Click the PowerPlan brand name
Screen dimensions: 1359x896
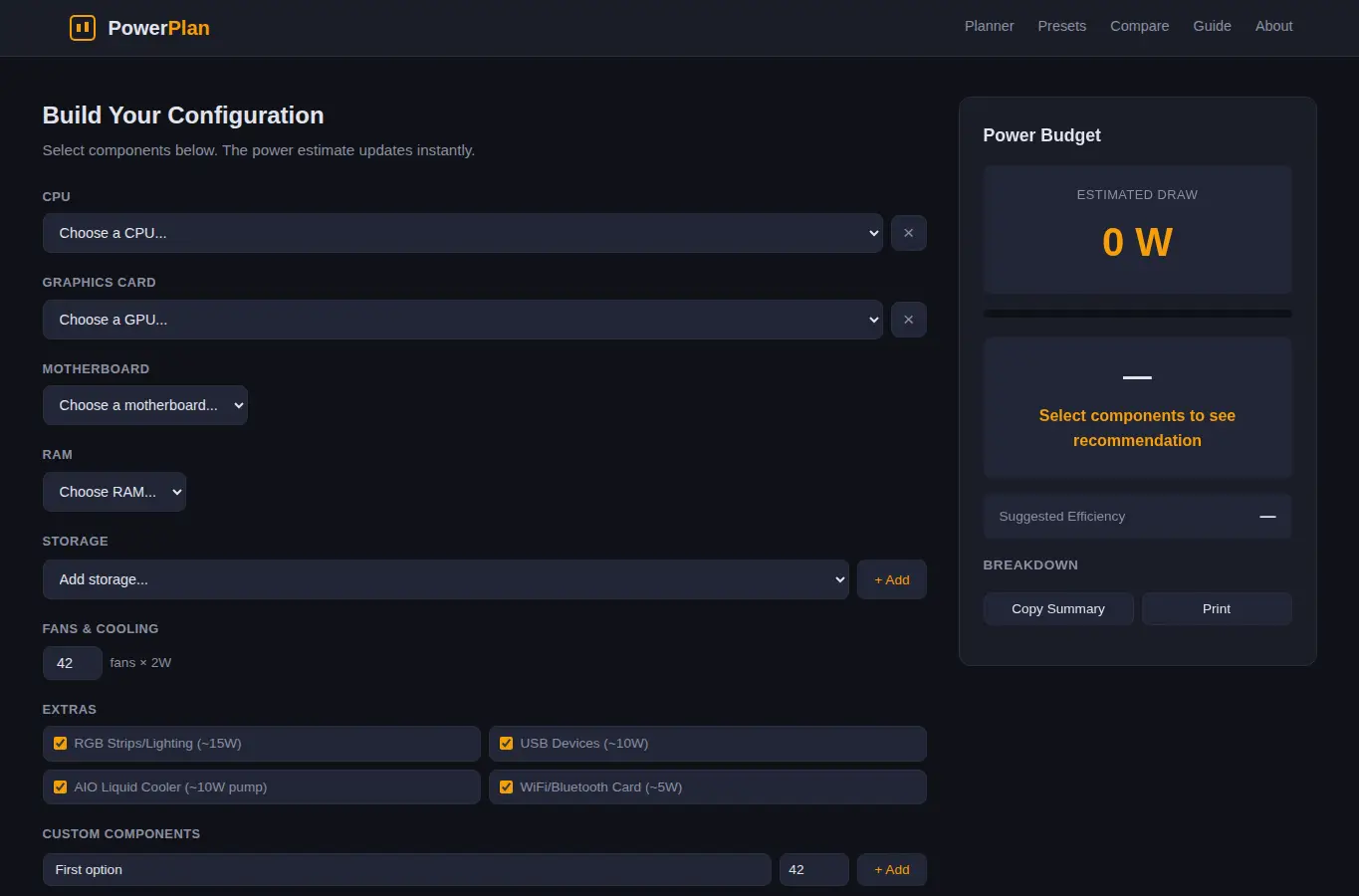[158, 28]
